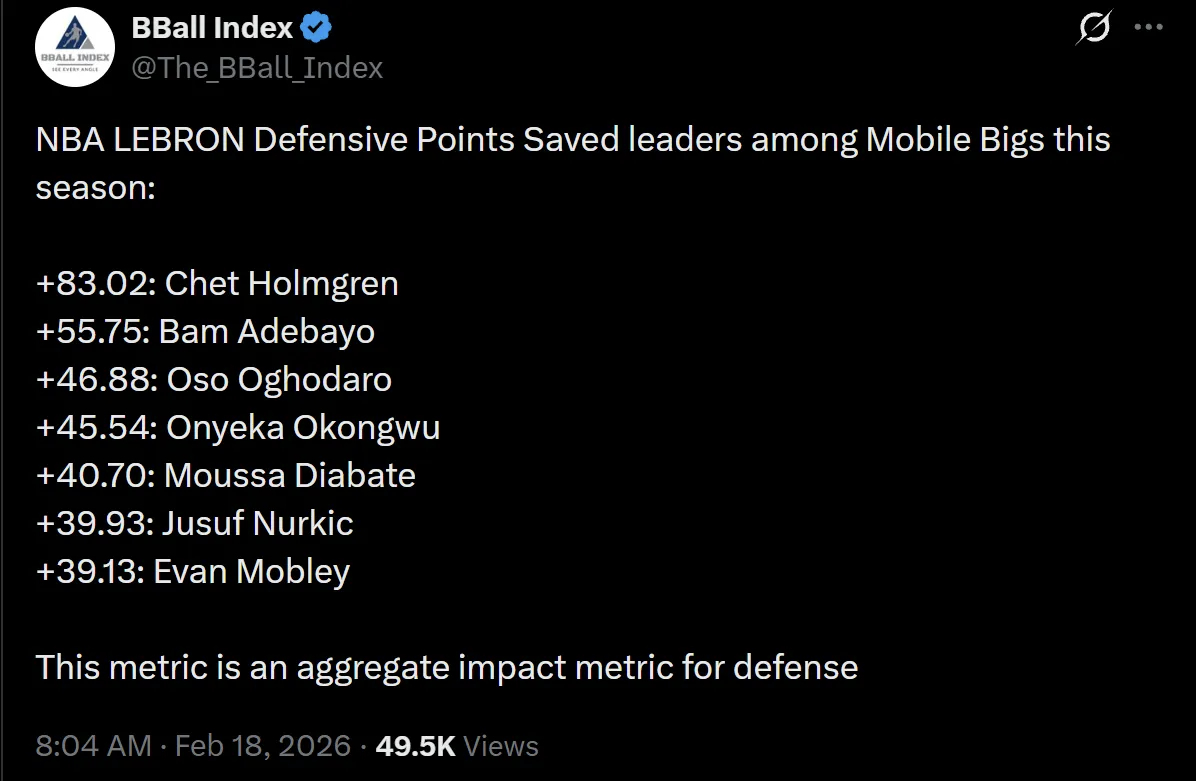Screen dimensions: 1196x781
Task: Click the Evan Mobley +39.13 line
Action: (x=193, y=571)
